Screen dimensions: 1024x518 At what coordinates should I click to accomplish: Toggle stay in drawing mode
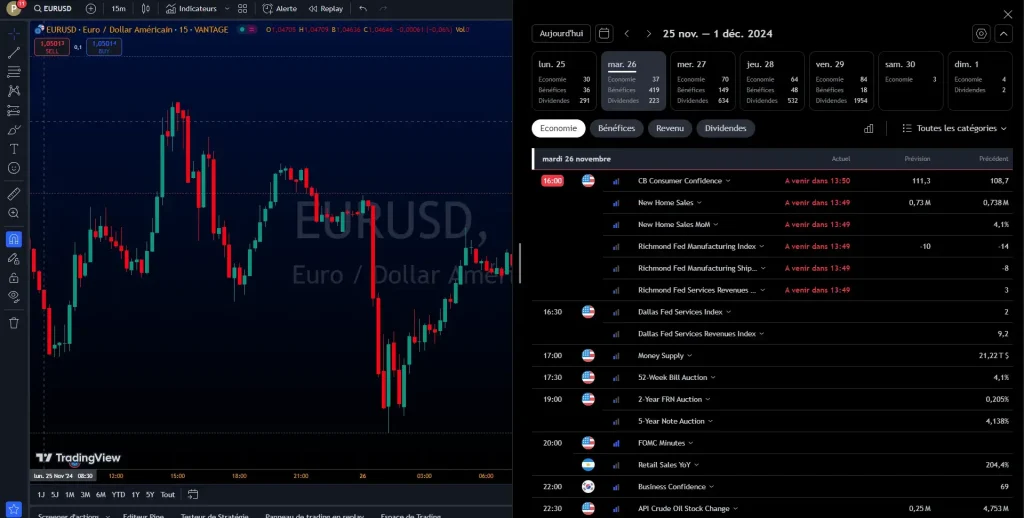click(x=14, y=259)
